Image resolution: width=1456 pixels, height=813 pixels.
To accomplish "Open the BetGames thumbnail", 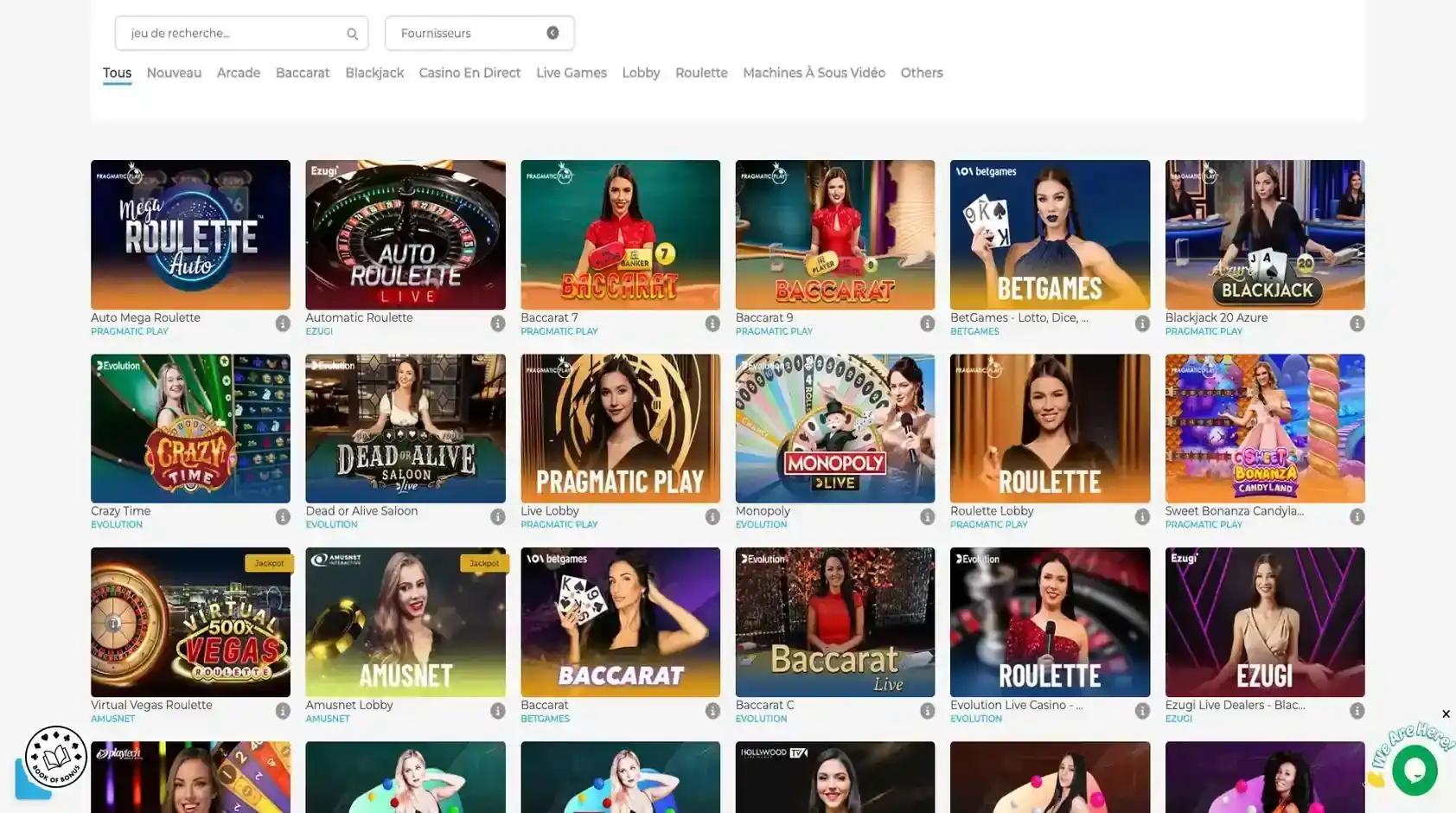I will [1050, 234].
